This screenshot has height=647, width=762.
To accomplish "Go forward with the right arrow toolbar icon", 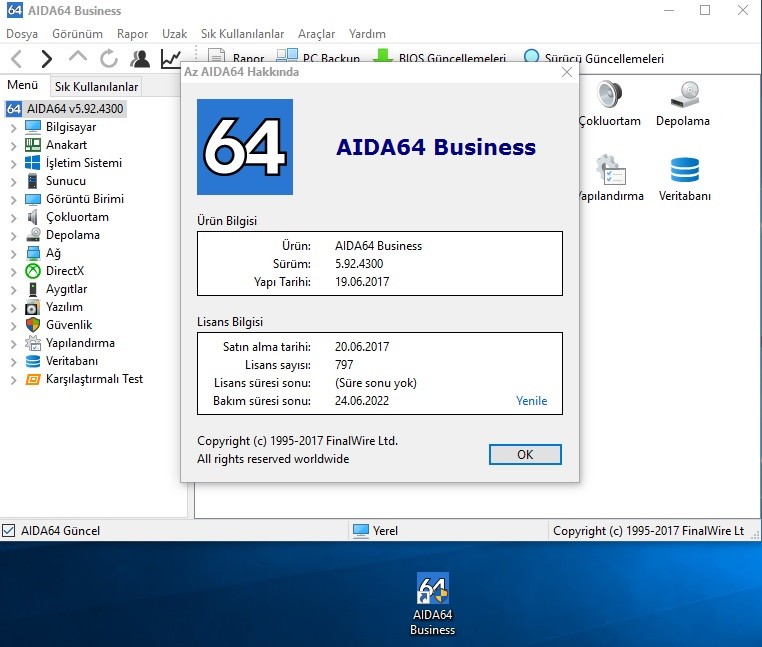I will (x=46, y=59).
